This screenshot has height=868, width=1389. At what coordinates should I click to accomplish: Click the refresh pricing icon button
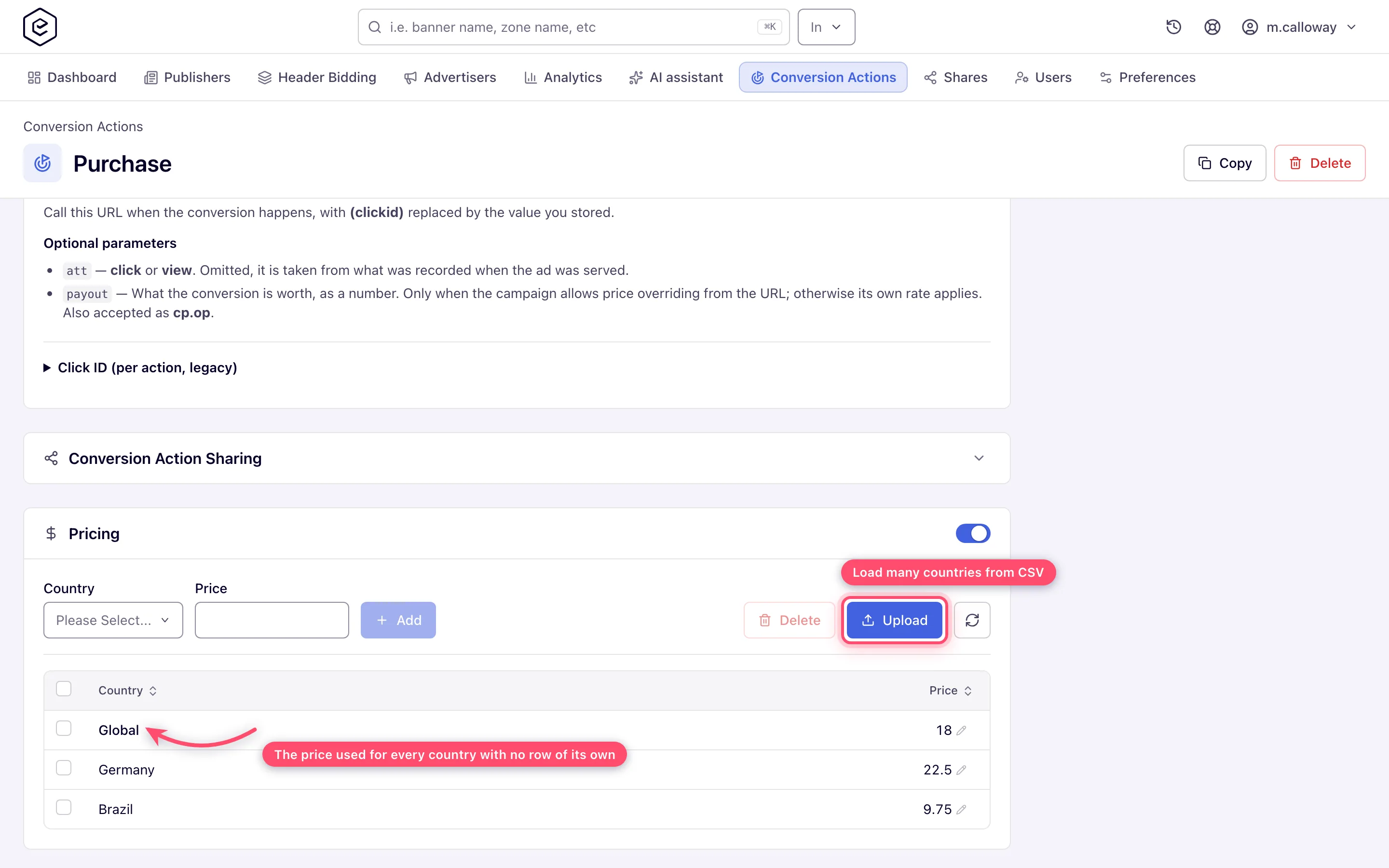(972, 620)
